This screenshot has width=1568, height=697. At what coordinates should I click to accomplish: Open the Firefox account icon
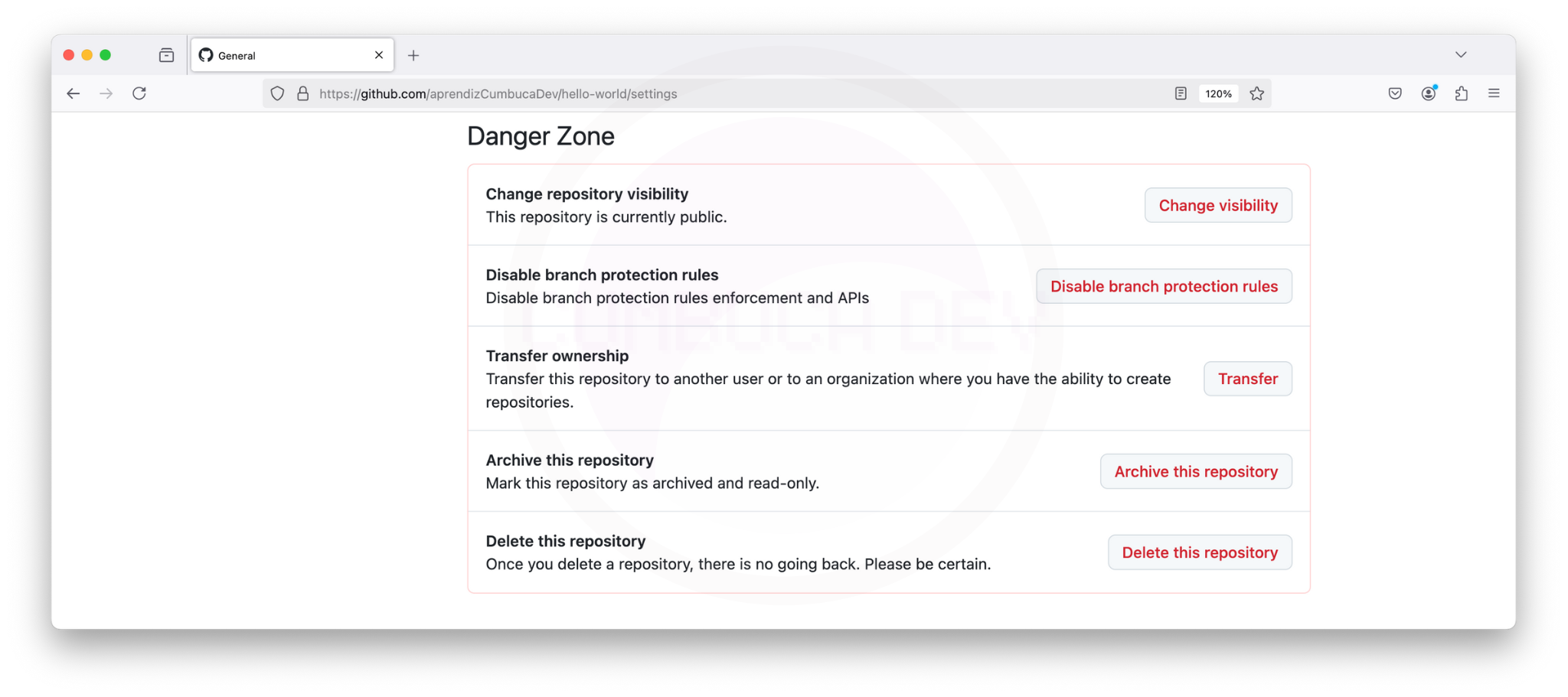coord(1429,93)
